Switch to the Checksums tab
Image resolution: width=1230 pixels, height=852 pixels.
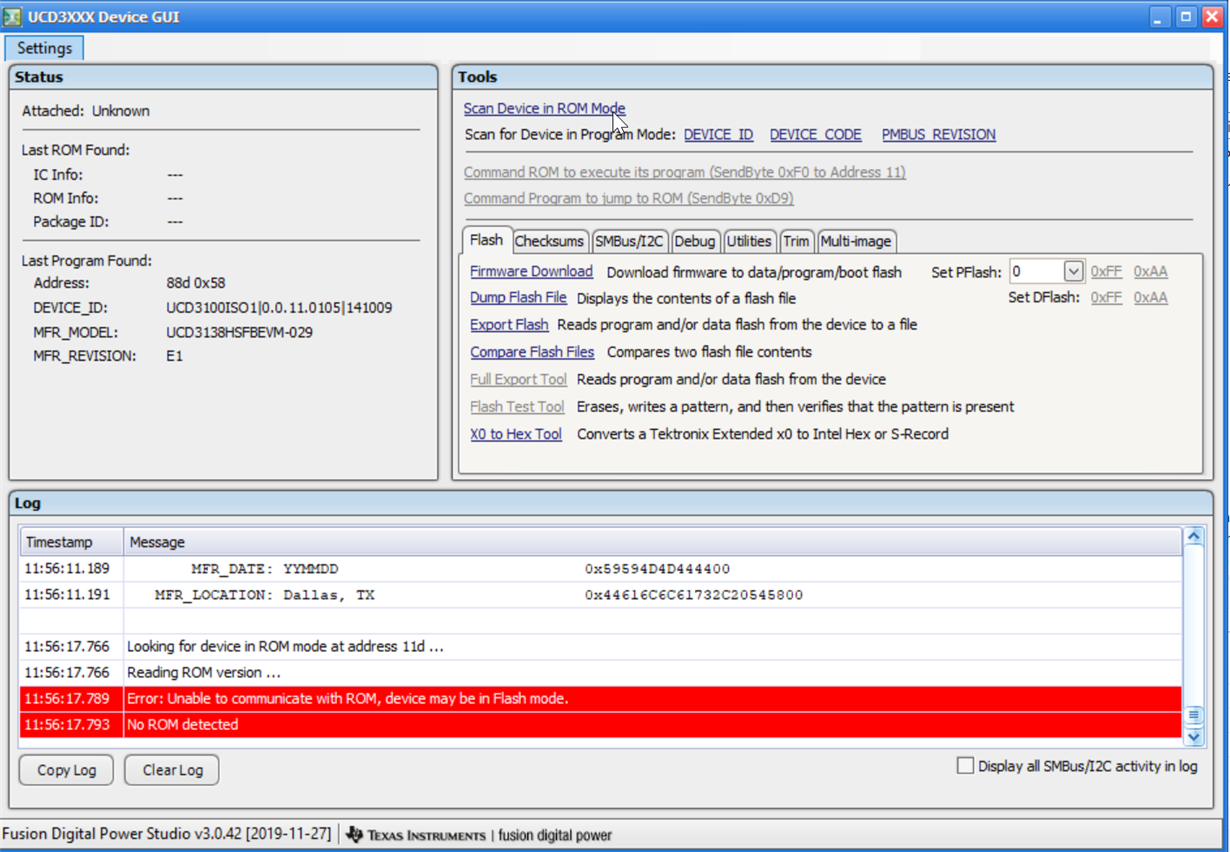549,241
